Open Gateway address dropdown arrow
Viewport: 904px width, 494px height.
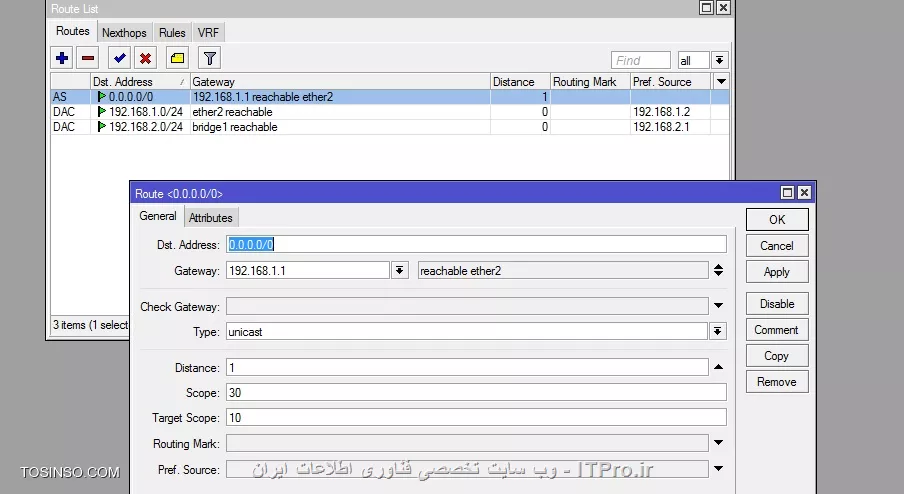tap(400, 270)
